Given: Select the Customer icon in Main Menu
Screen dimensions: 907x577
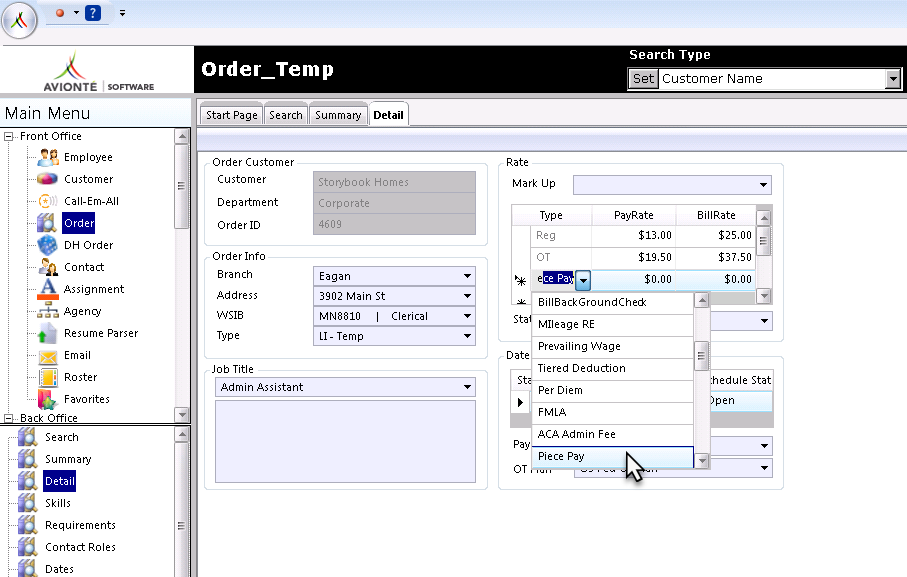Looking at the screenshot, I should tap(47, 179).
